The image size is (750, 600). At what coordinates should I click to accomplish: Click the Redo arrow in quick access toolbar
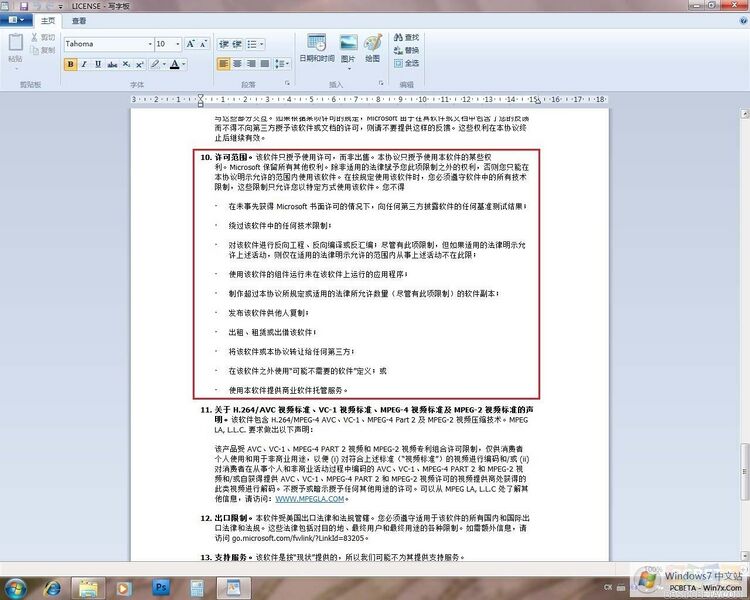coord(50,6)
